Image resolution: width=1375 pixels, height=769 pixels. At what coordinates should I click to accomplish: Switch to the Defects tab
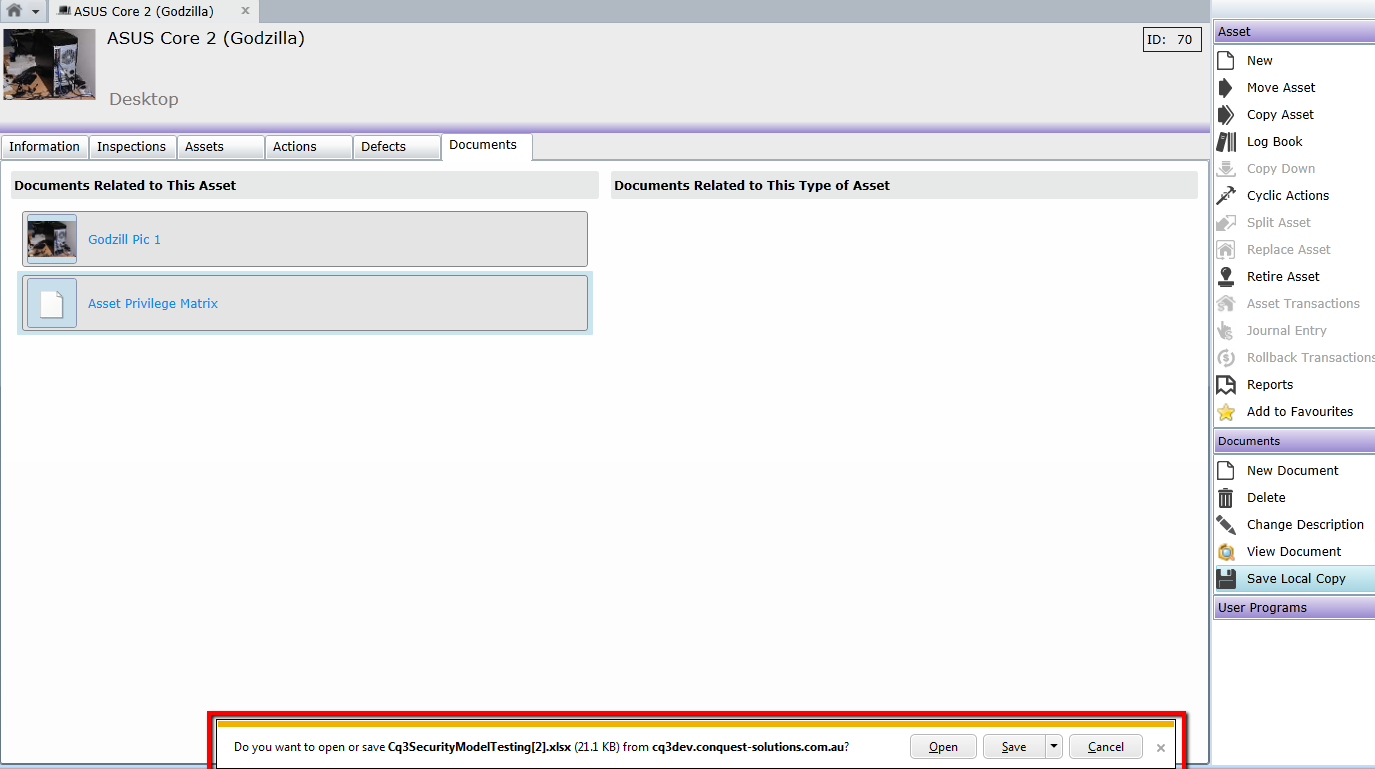397,146
